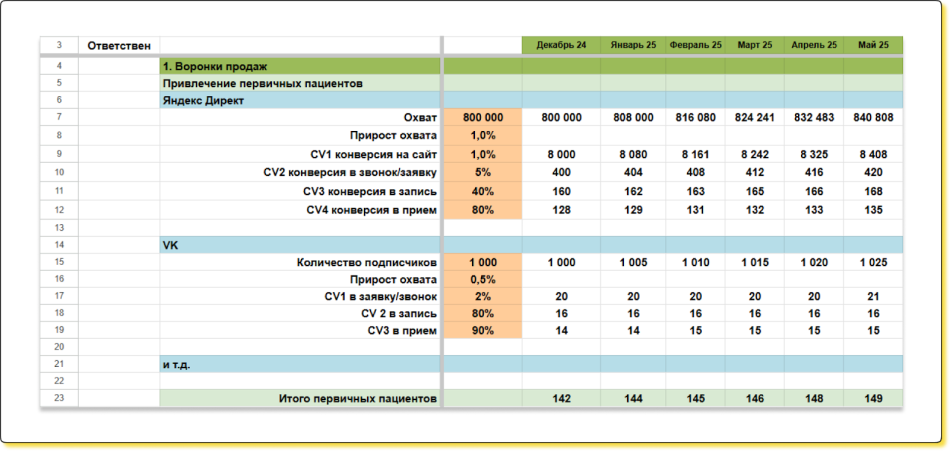Select the "Ответствен" header cell
Screen dimensions: 950x451
coord(119,46)
